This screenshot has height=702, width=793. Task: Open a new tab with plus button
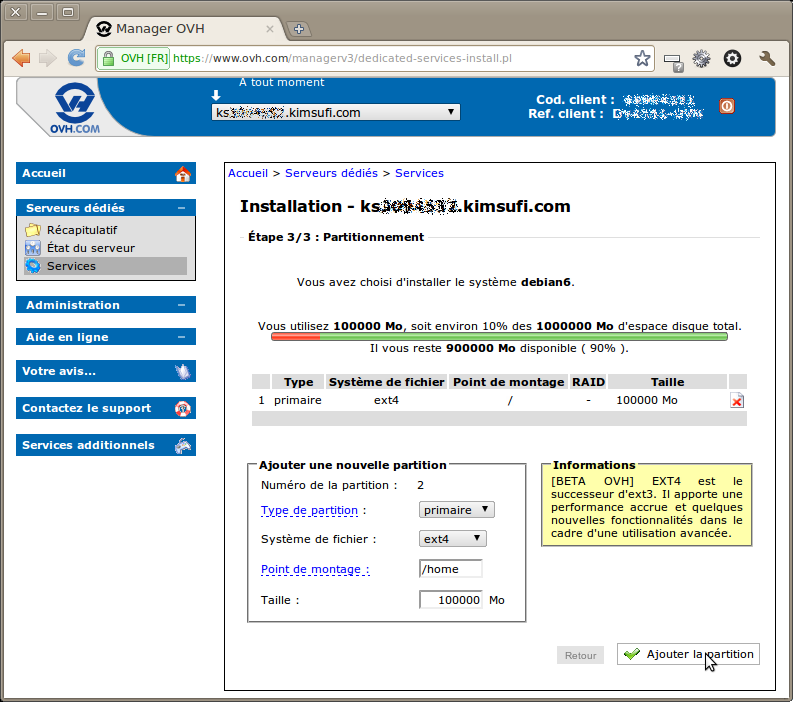(298, 29)
